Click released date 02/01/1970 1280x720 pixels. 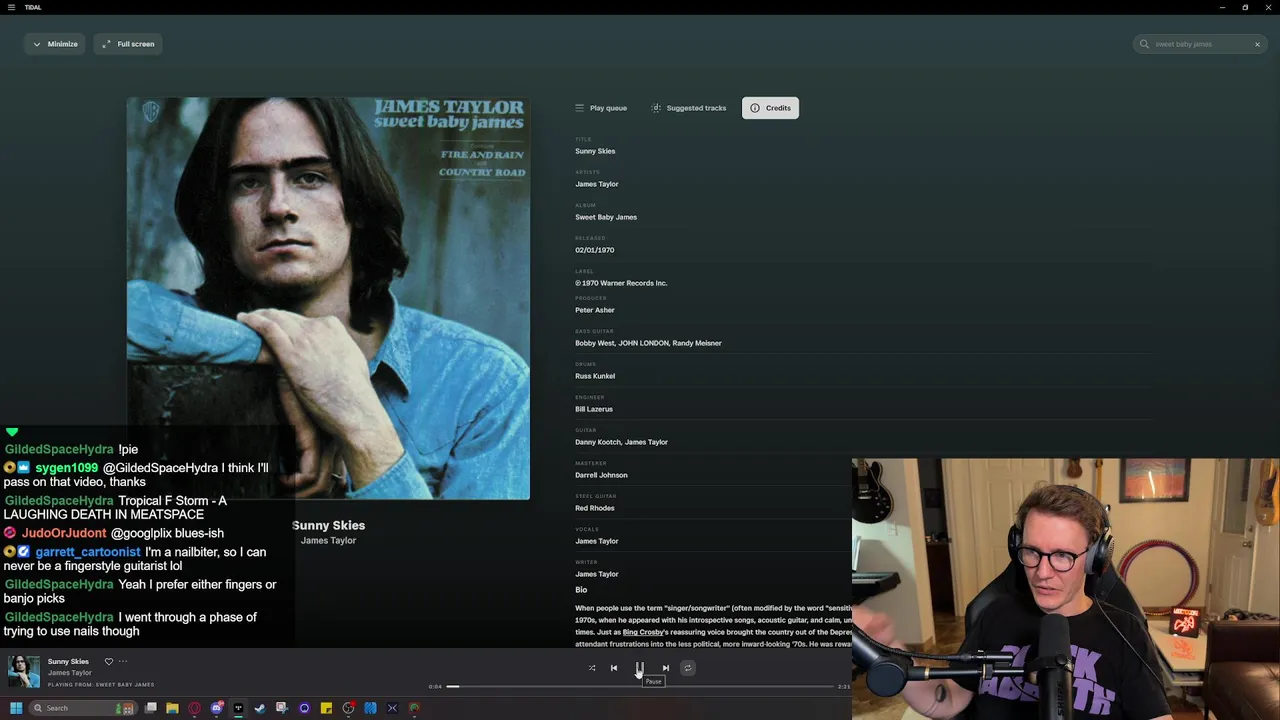point(595,250)
